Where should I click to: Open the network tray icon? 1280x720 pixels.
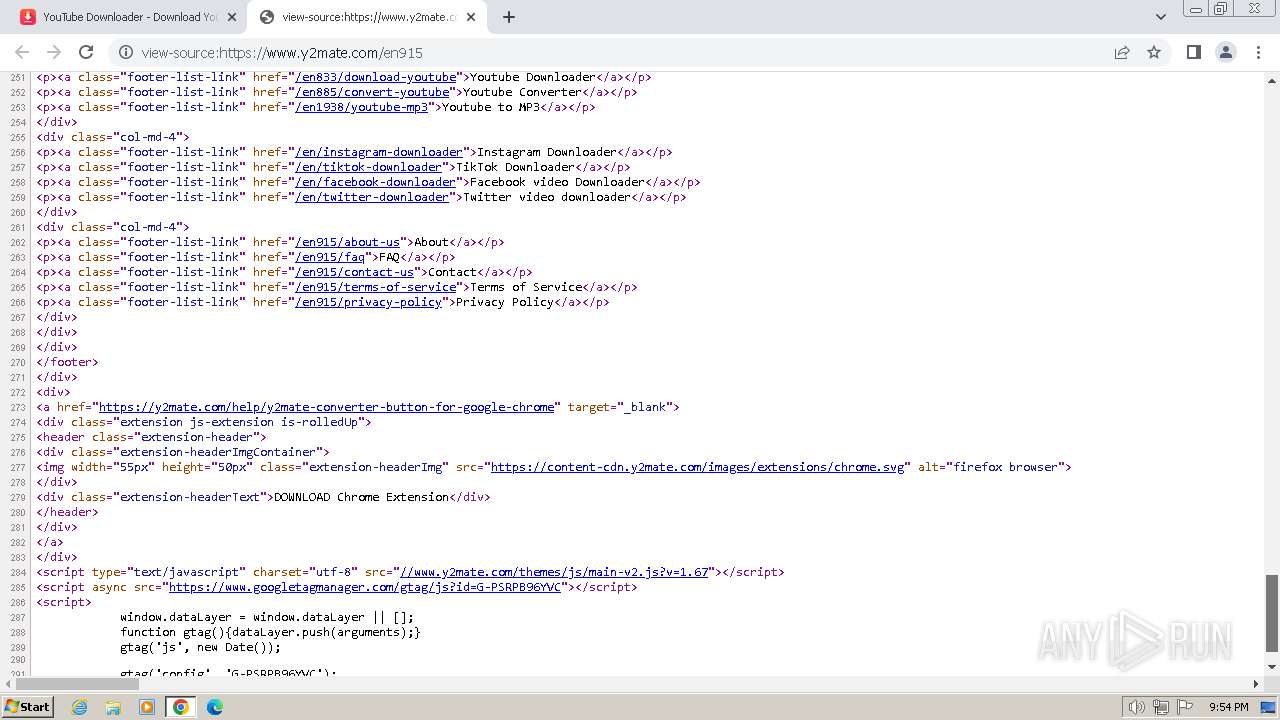tap(1161, 707)
